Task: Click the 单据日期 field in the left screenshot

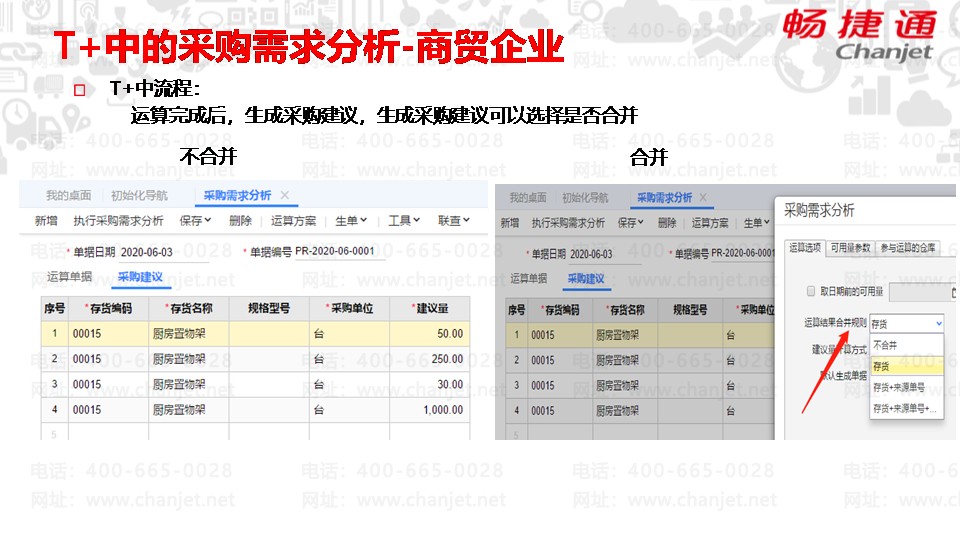Action: (163, 252)
